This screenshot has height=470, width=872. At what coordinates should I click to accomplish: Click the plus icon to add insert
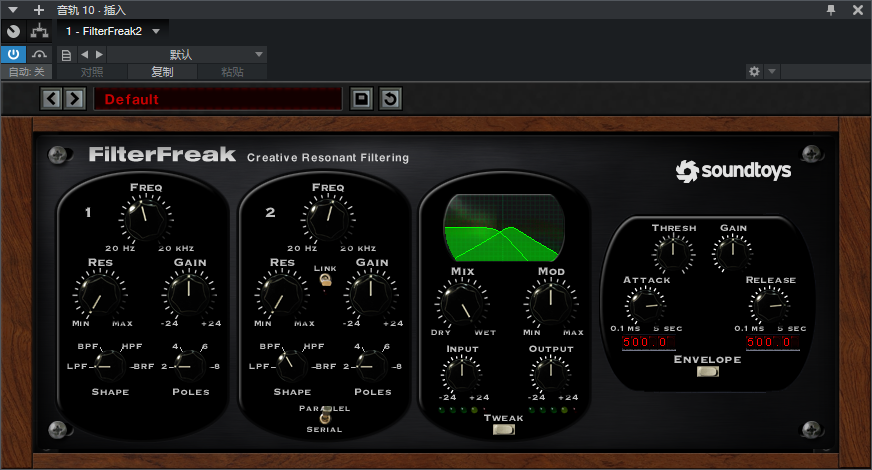39,10
